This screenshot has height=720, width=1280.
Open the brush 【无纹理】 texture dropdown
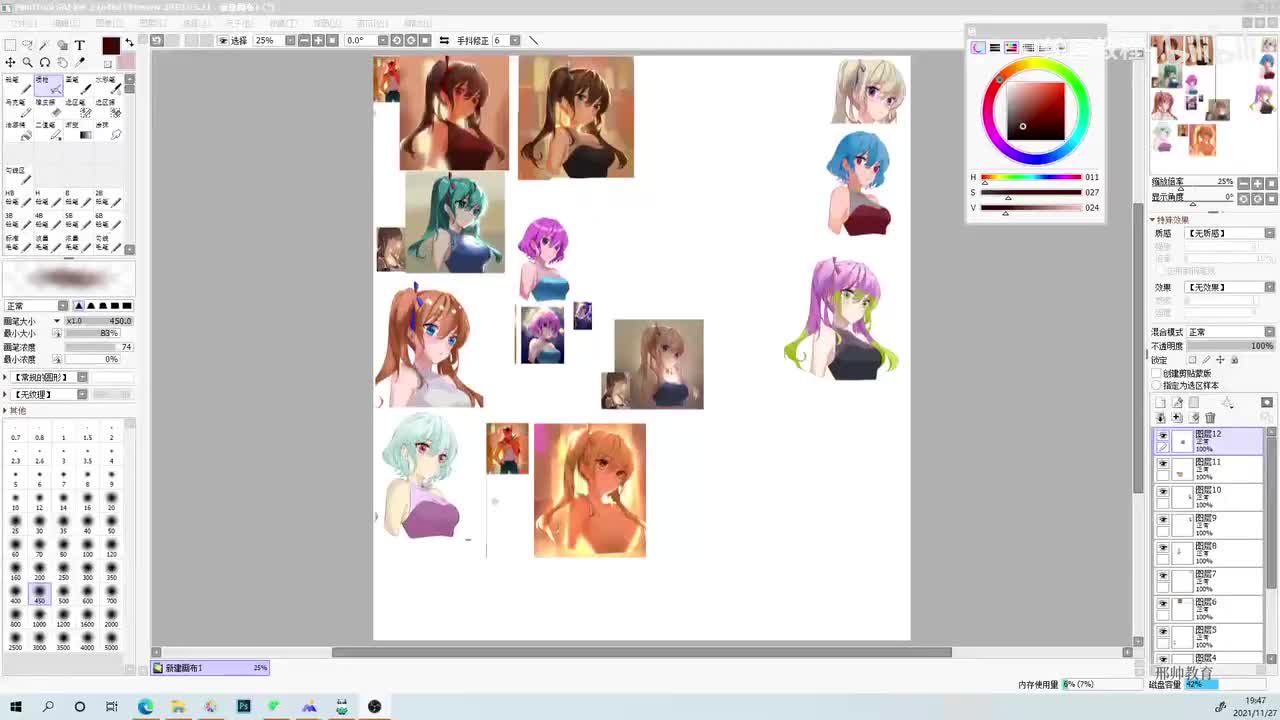(x=82, y=394)
